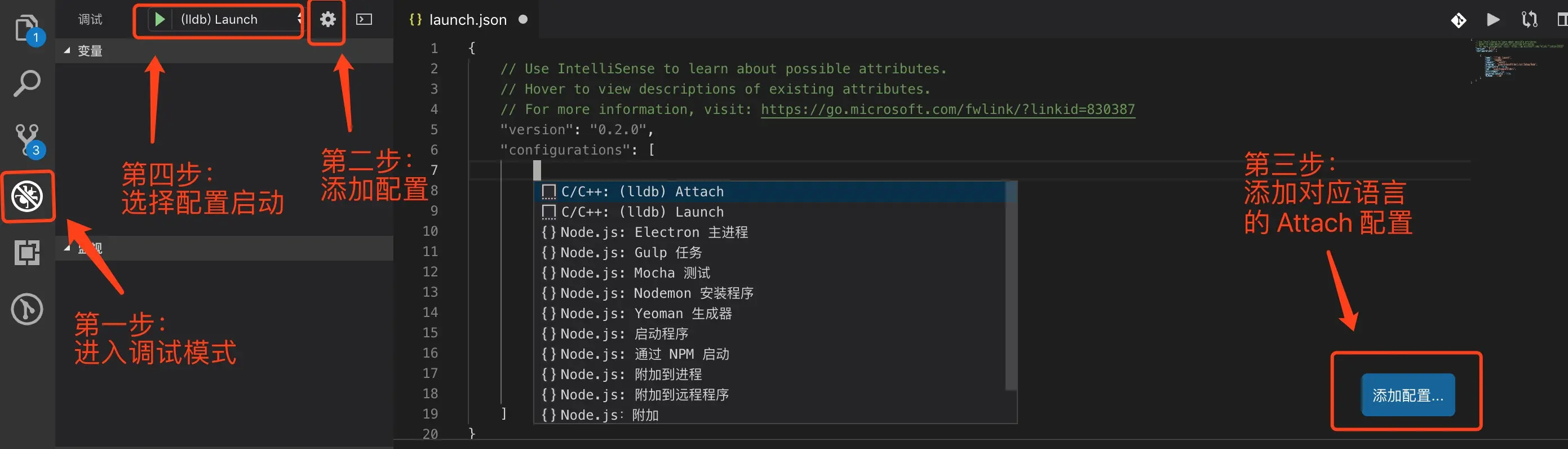This screenshot has height=449, width=1568.
Task: Select Node.js: Gulp 任务 suggestion
Action: click(x=770, y=252)
